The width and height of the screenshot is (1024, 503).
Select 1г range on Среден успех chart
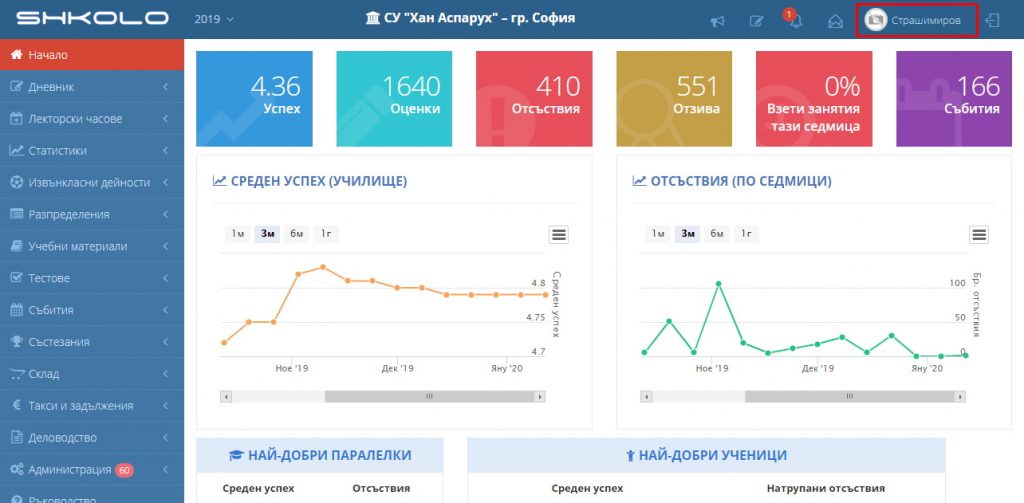[326, 234]
